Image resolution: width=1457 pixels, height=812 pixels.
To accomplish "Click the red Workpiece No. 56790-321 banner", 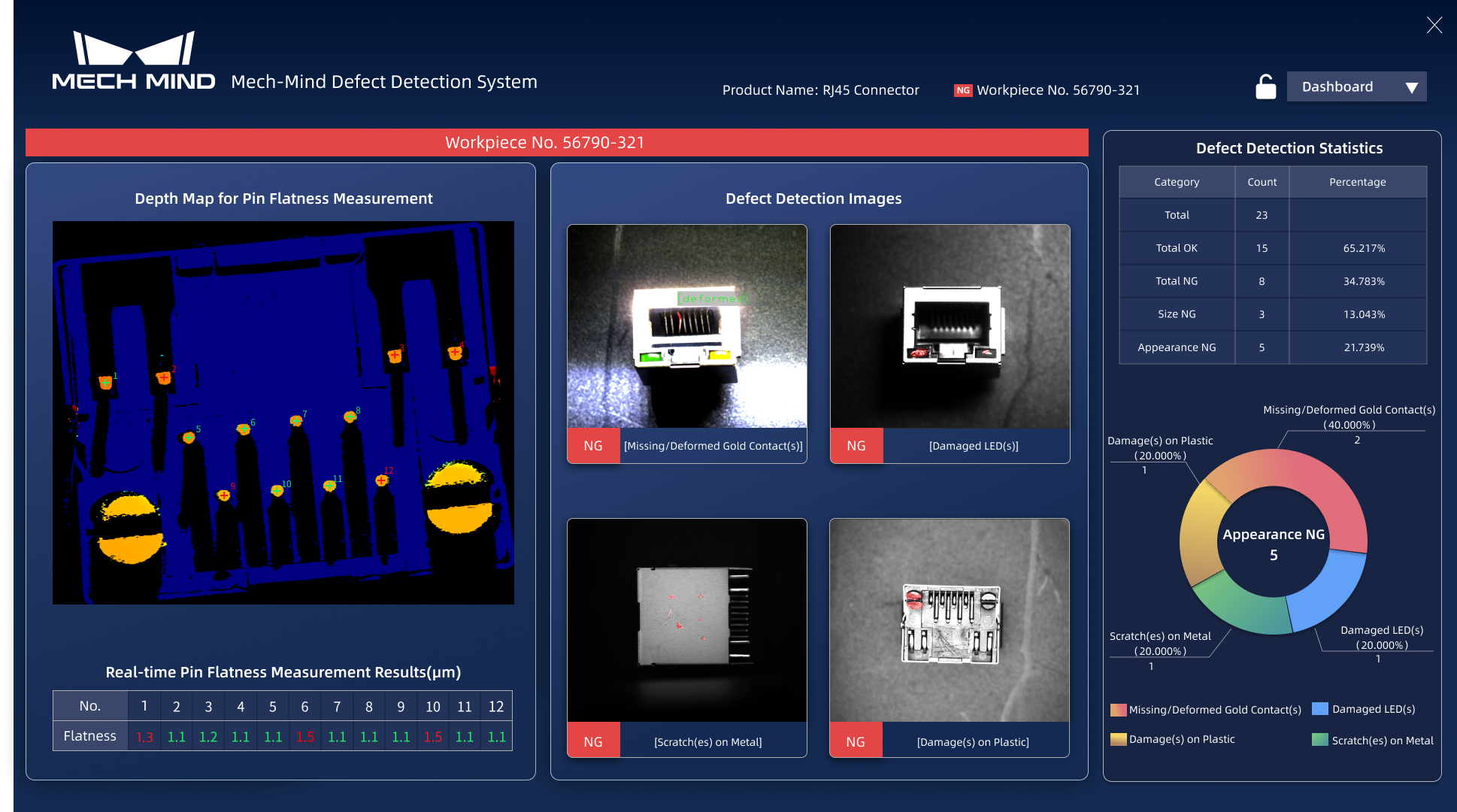I will [556, 143].
